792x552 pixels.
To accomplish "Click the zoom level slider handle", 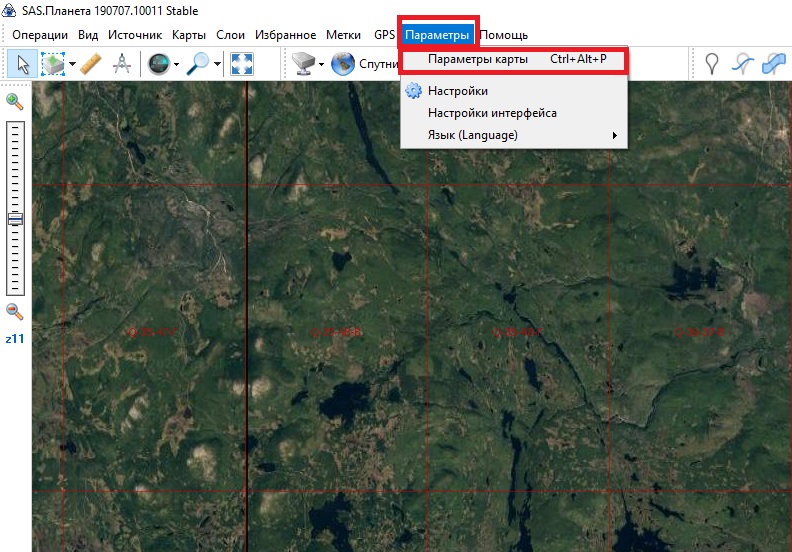I will 15,220.
